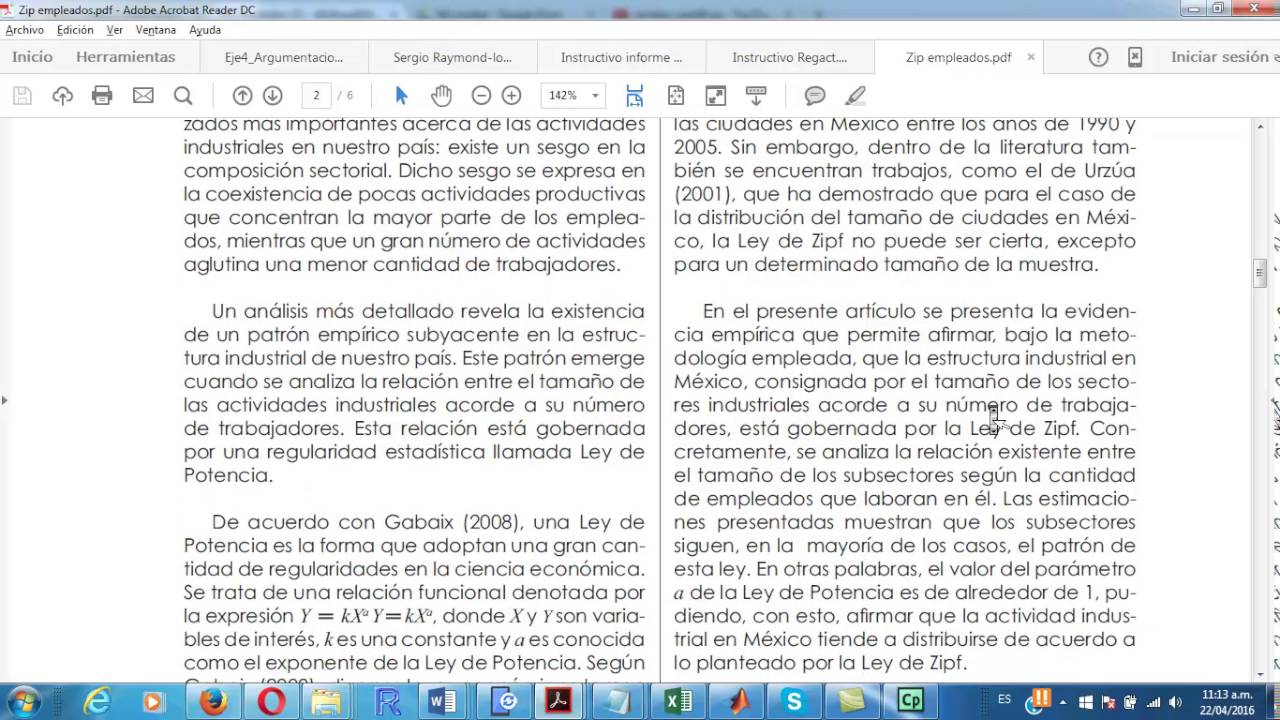Open the Herramientas view
The image size is (1280, 720).
point(126,57)
